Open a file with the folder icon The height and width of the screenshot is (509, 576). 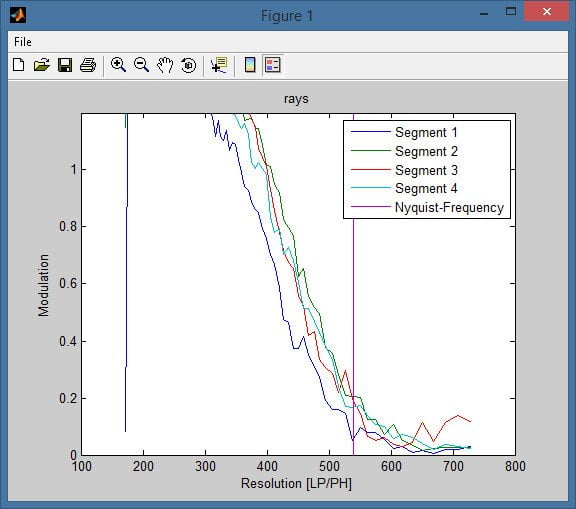(x=42, y=65)
